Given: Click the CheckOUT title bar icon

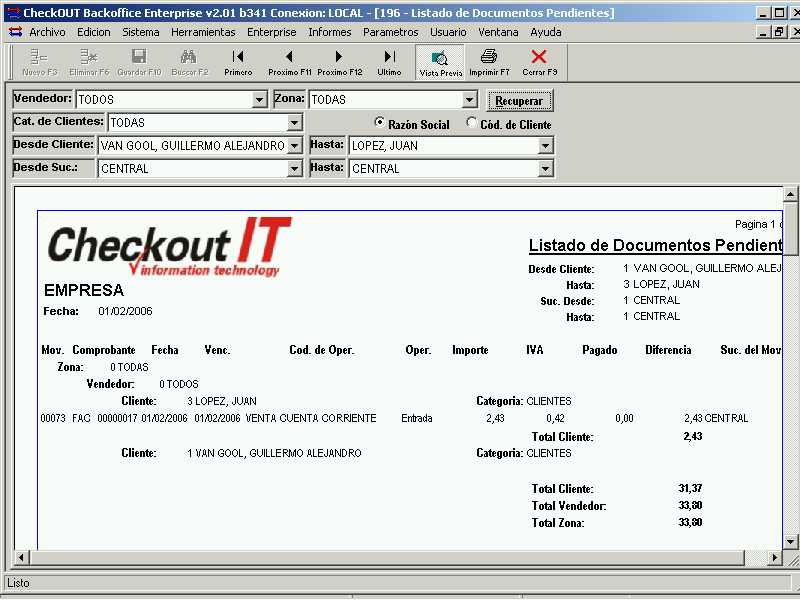Looking at the screenshot, I should click(13, 12).
